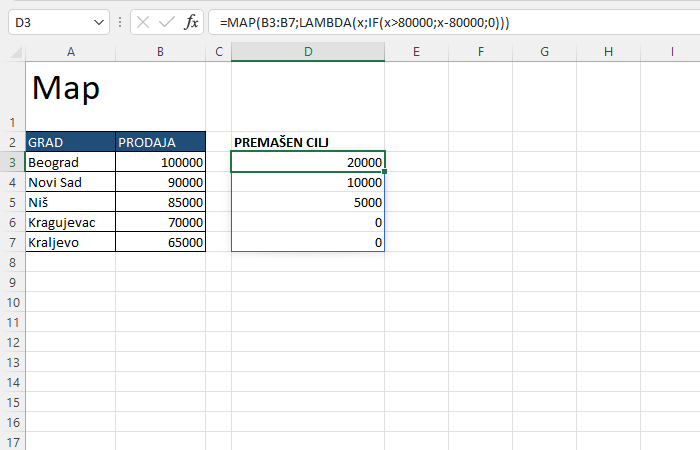This screenshot has height=450, width=700.
Task: Select row 3 header
Action: pyautogui.click(x=12, y=162)
